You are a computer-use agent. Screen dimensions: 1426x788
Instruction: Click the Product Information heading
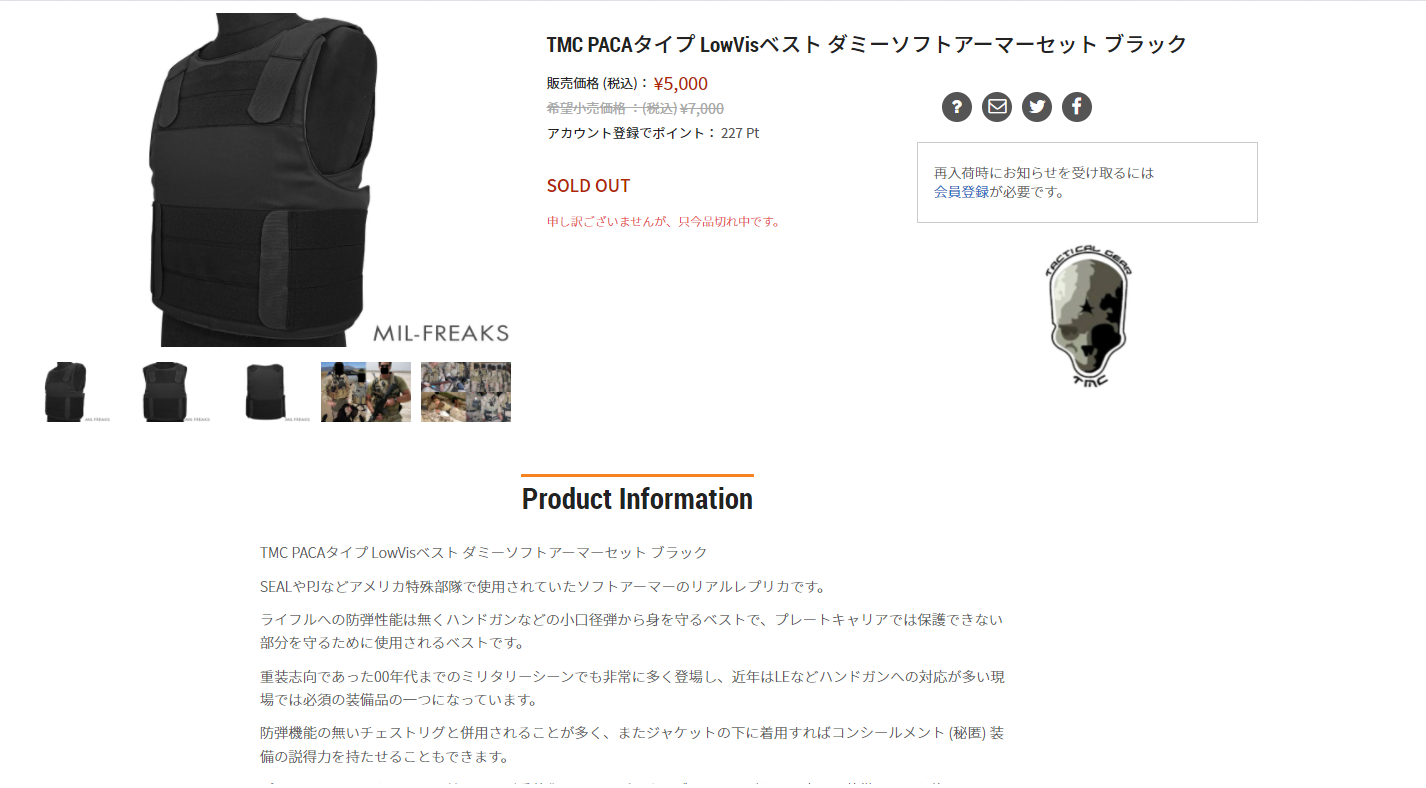[637, 498]
